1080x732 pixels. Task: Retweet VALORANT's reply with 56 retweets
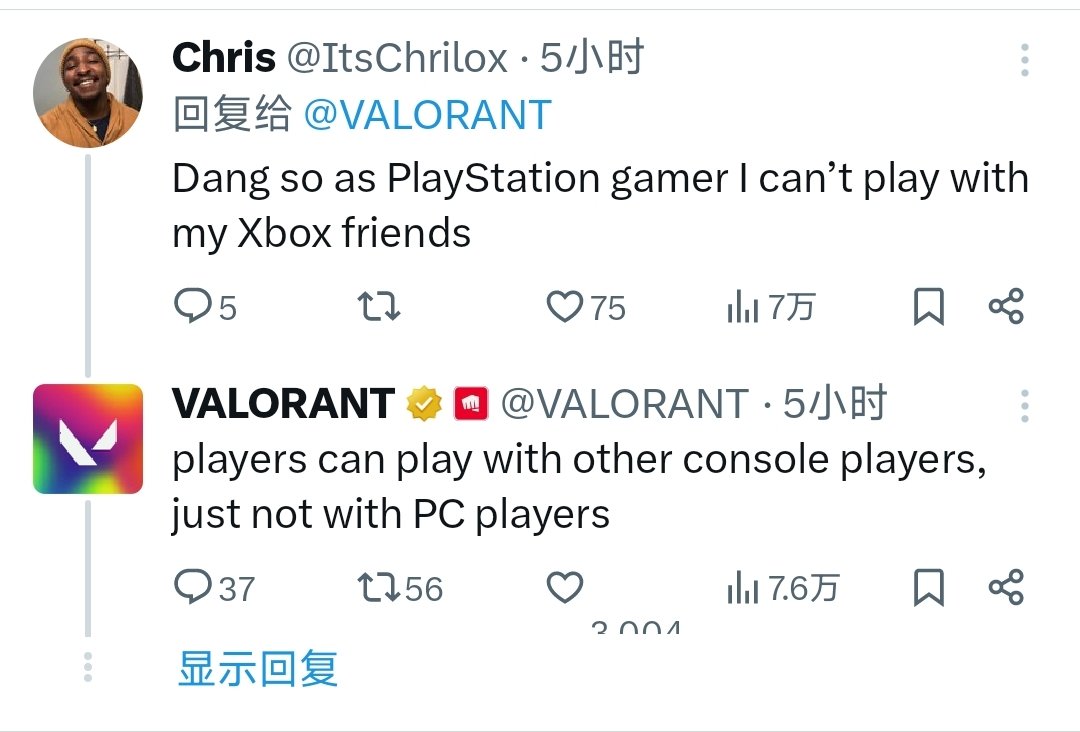tap(379, 587)
